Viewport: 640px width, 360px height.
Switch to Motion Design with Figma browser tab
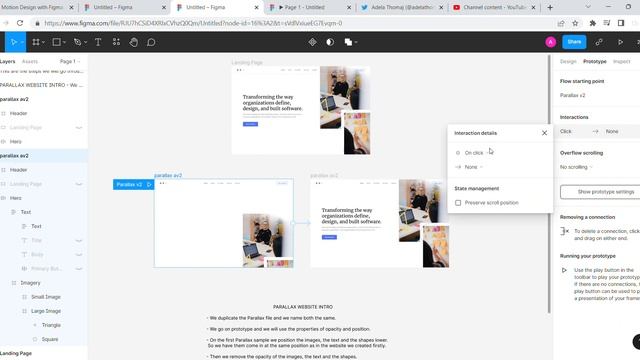pyautogui.click(x=37, y=7)
